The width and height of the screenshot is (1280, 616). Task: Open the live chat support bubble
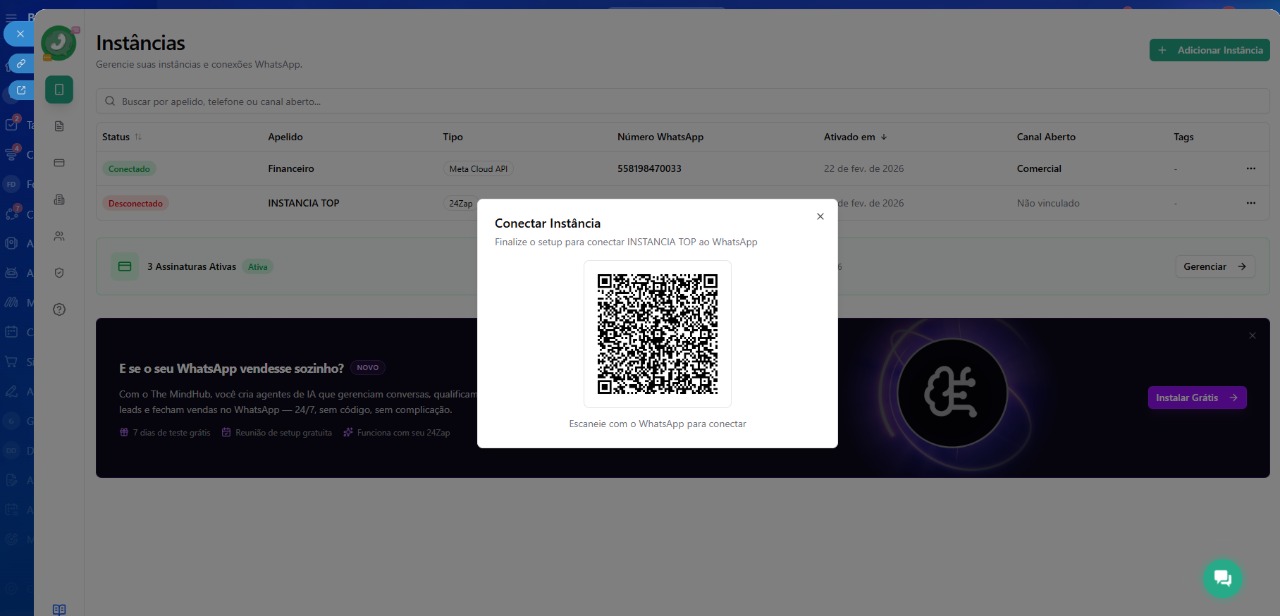[x=1222, y=578]
